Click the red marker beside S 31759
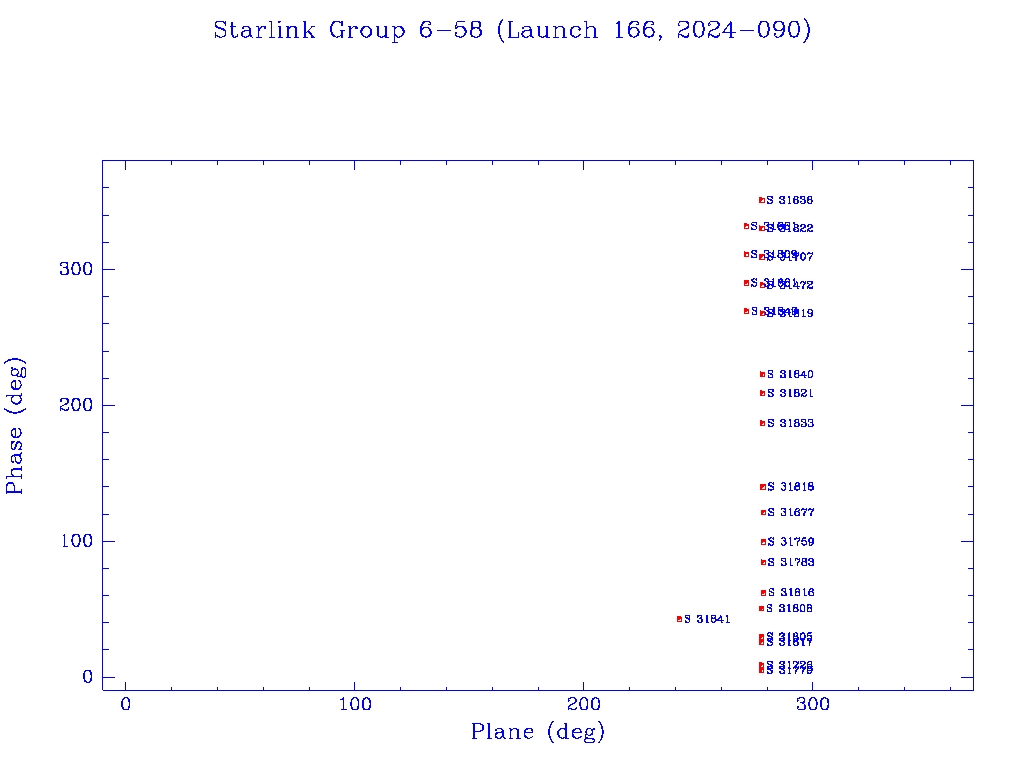 coord(763,541)
